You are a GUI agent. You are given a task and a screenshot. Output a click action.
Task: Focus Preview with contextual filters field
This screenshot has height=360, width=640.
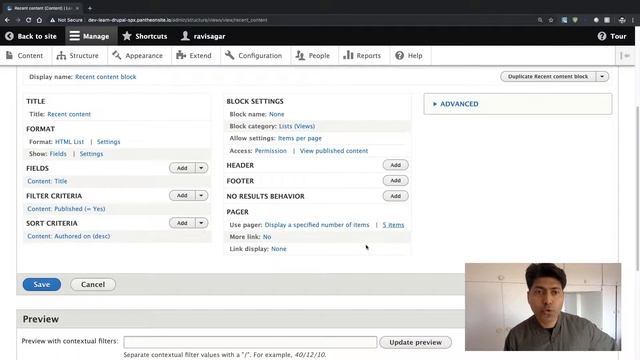250,342
